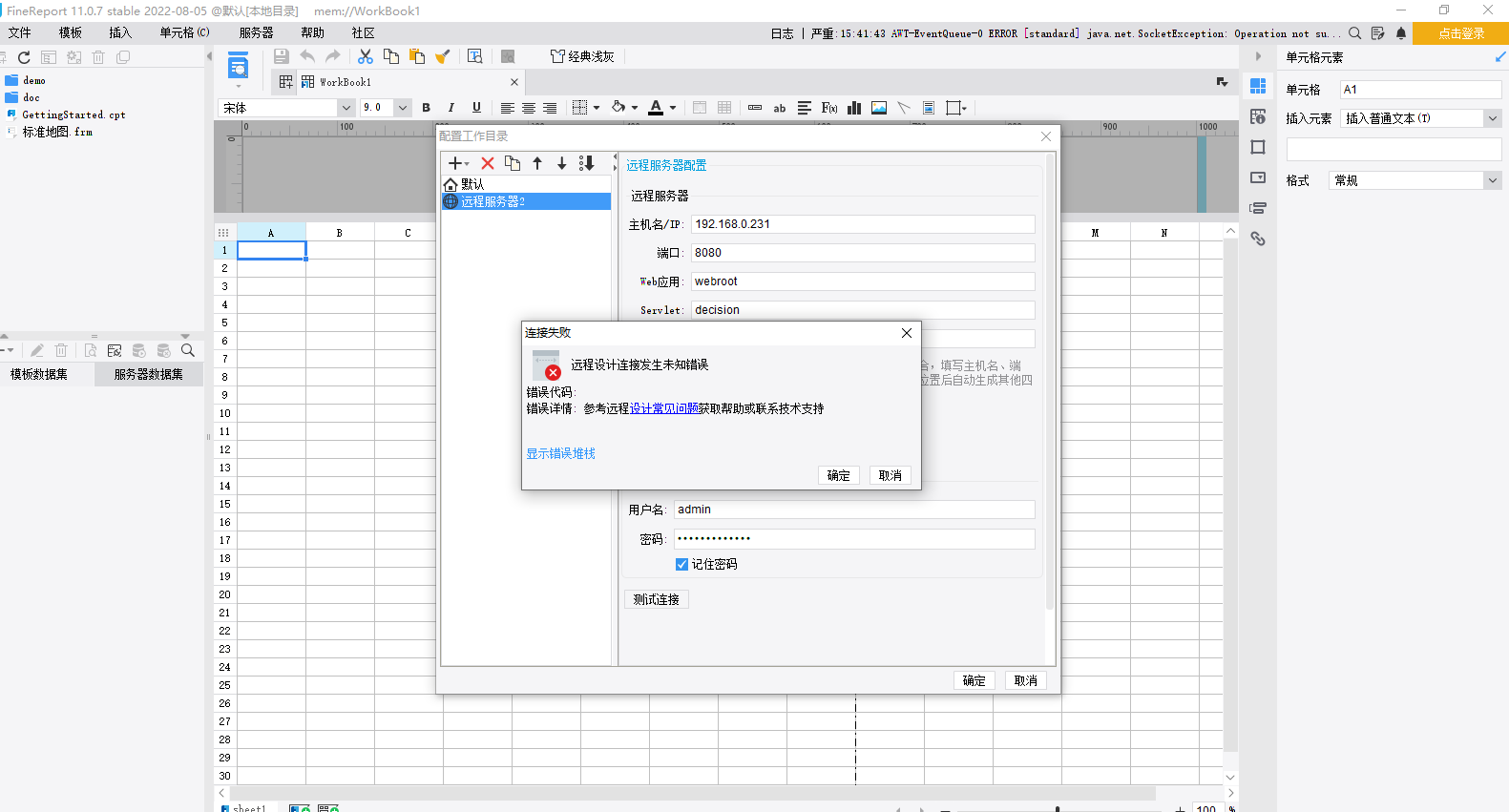Click 取消 in the 连接失败 dialog
The image size is (1509, 812).
pos(891,475)
